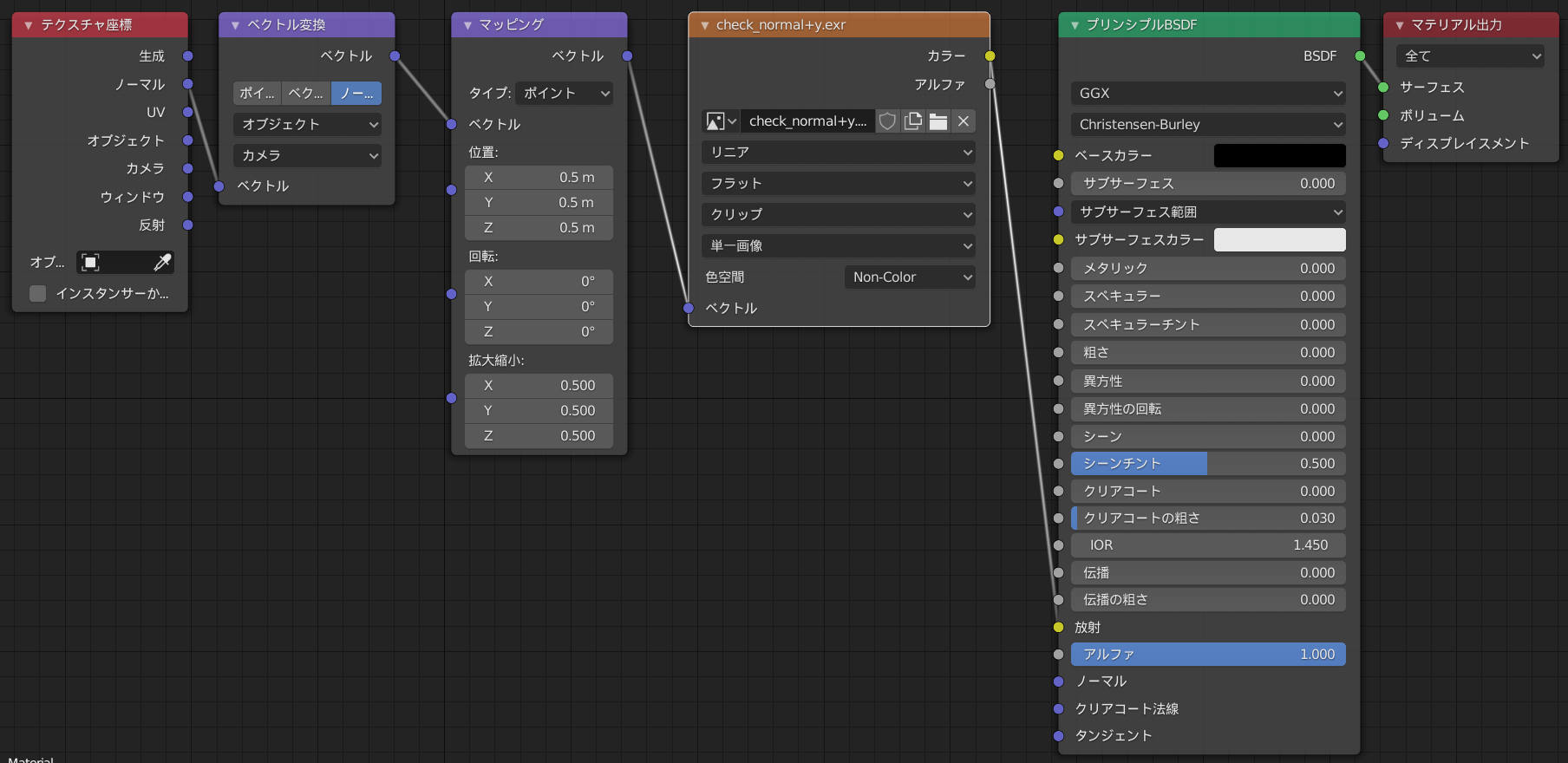Open mapping タイプ ポイント dropdown
Screen dimensions: 1568x763
[x=564, y=93]
